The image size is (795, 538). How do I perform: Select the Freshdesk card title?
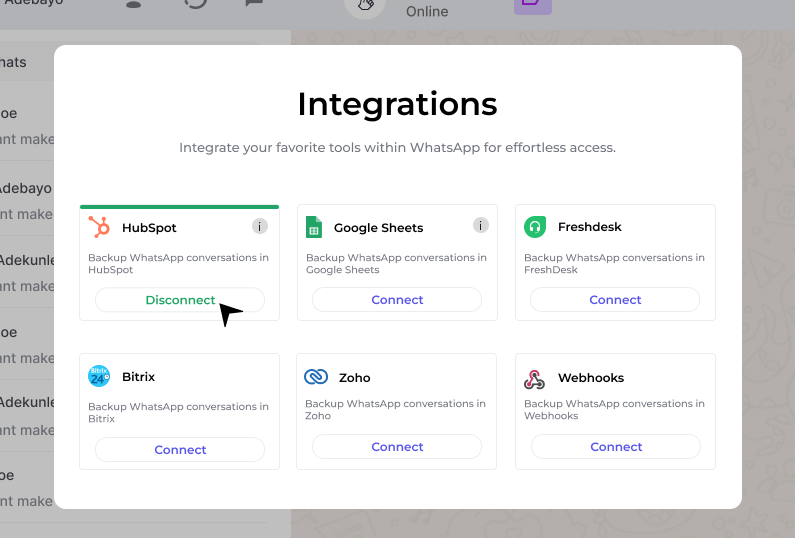tap(590, 227)
